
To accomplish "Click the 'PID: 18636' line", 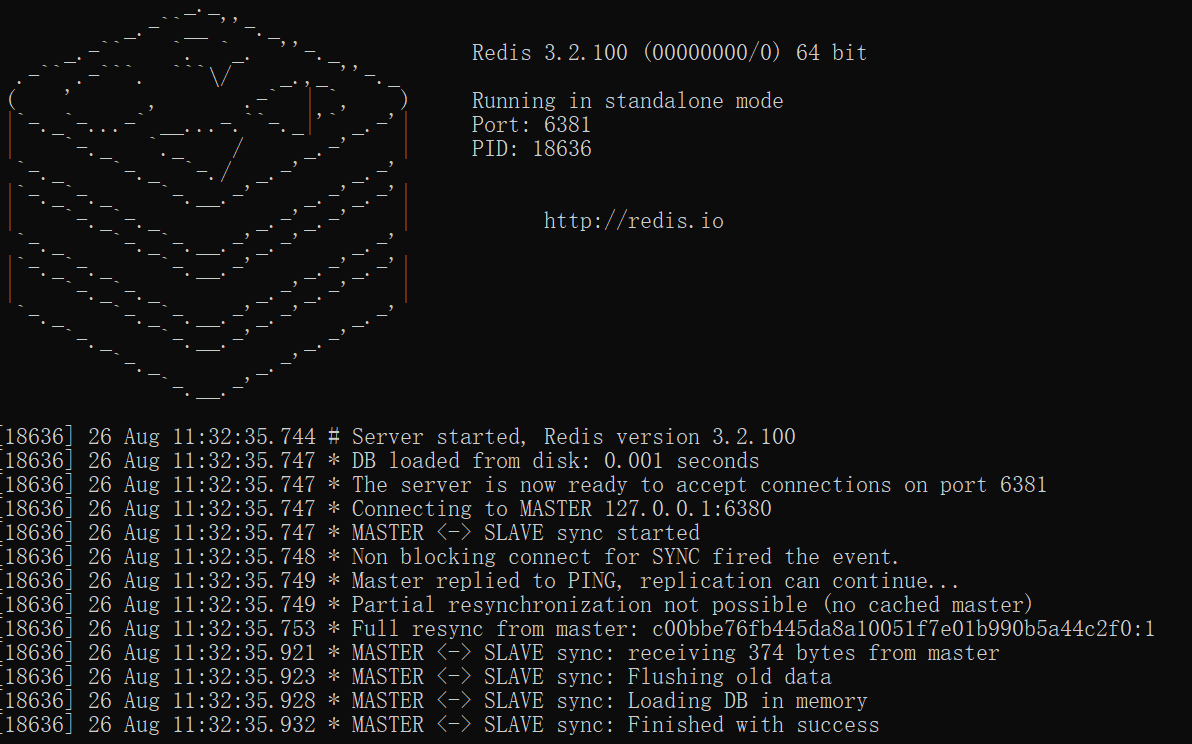I will pos(531,148).
